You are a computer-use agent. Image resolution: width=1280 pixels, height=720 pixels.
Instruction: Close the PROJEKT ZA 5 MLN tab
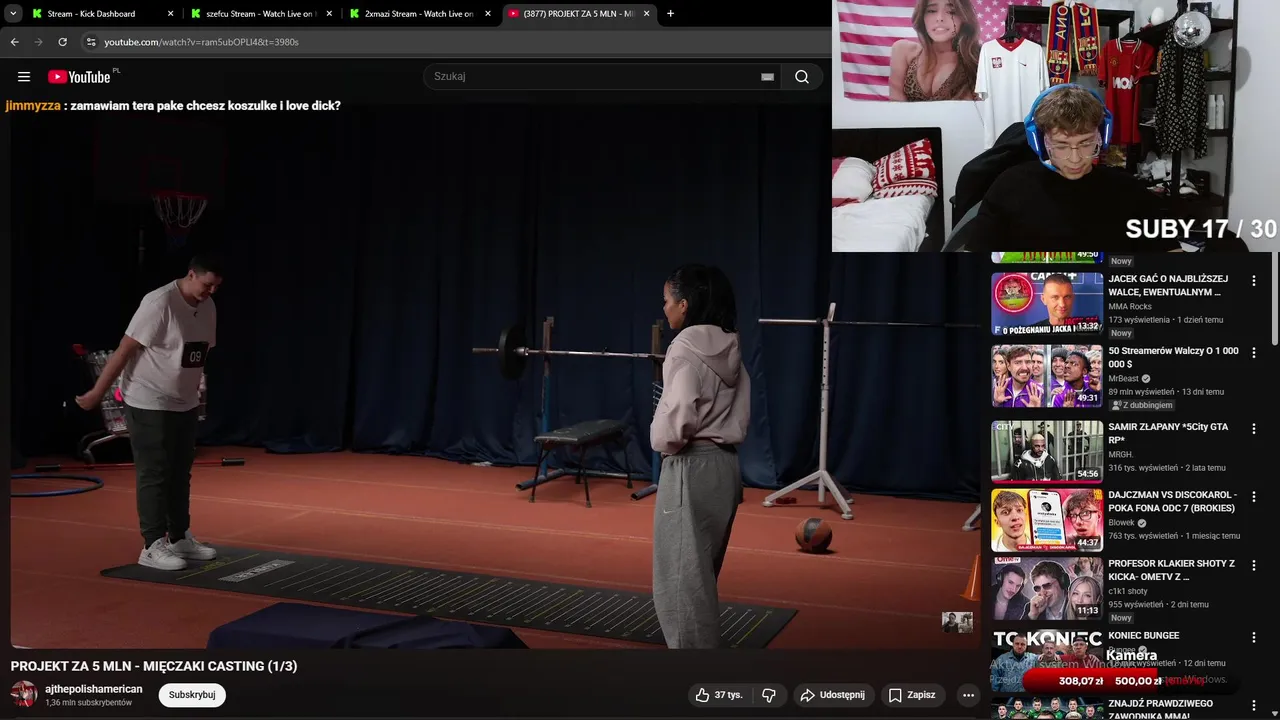click(x=647, y=14)
